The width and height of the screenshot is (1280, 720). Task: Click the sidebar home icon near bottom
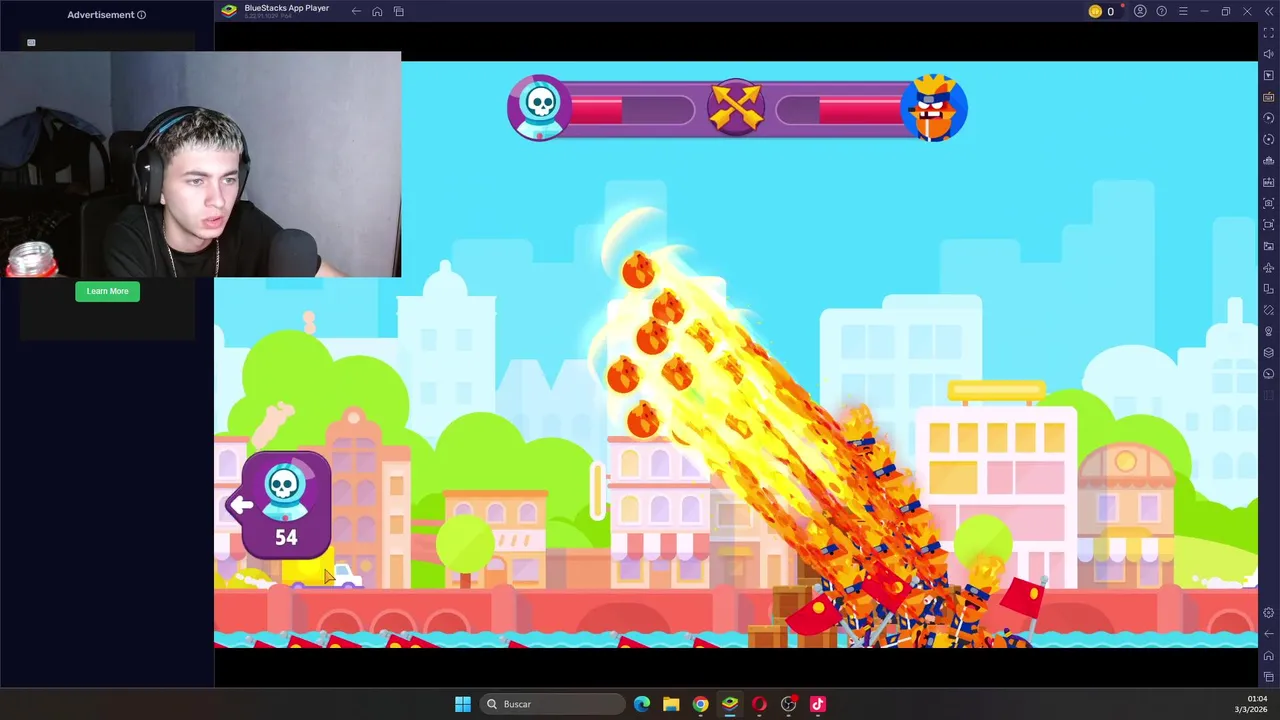1269,656
